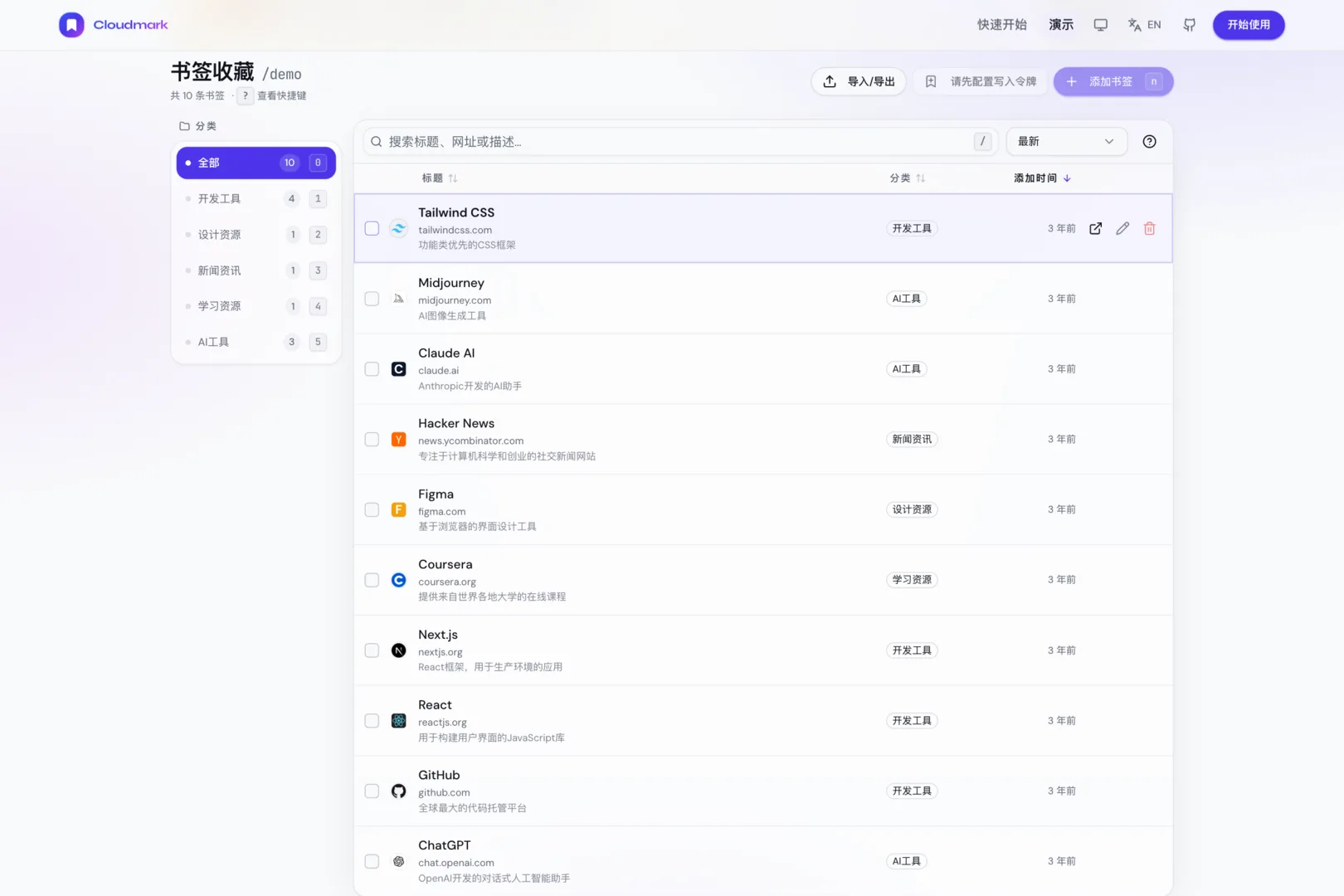This screenshot has width=1344, height=896.
Task: Click the Claude AI favicon
Action: pos(398,369)
